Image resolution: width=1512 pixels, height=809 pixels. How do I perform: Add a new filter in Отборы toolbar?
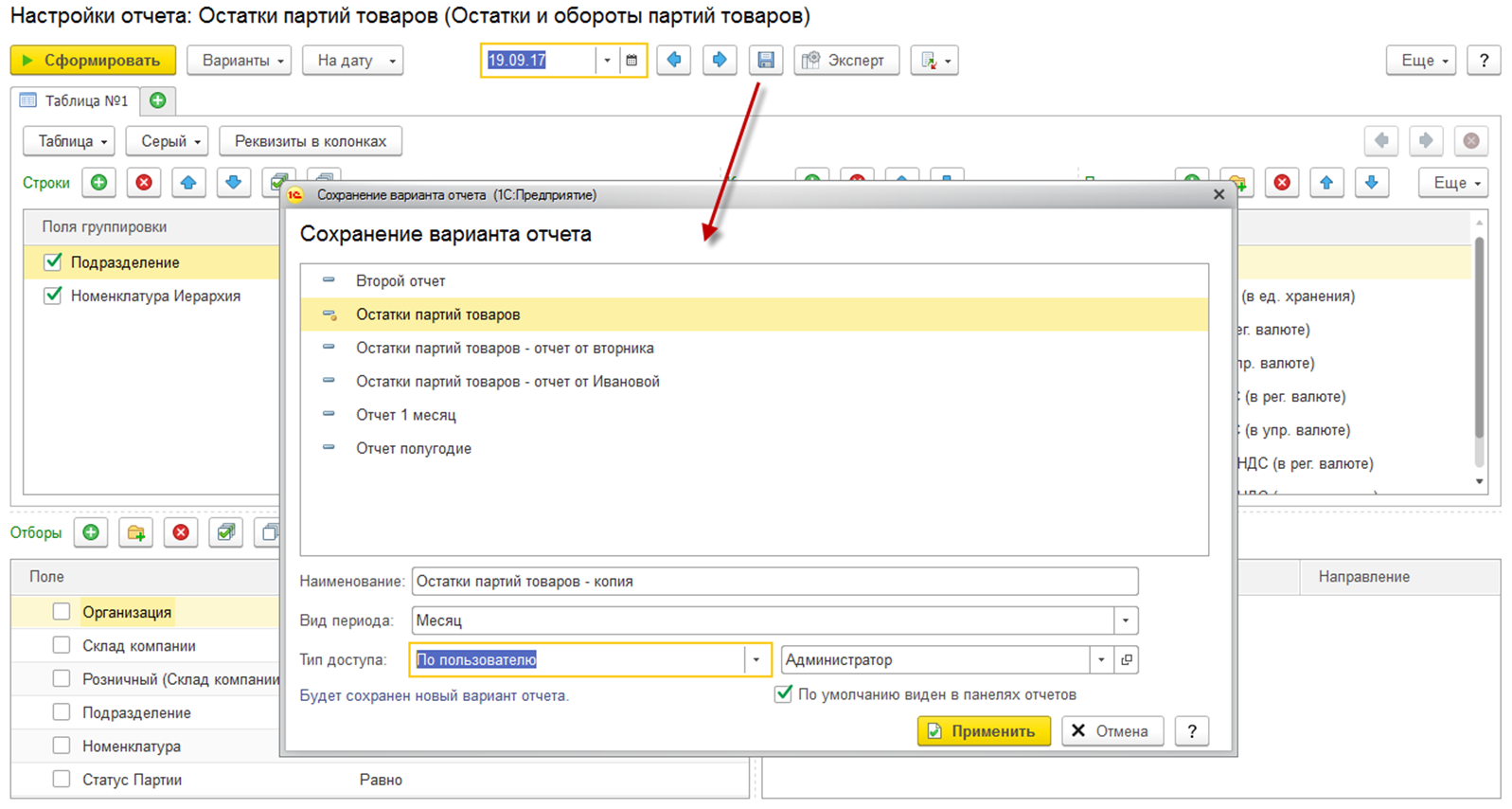tap(91, 532)
